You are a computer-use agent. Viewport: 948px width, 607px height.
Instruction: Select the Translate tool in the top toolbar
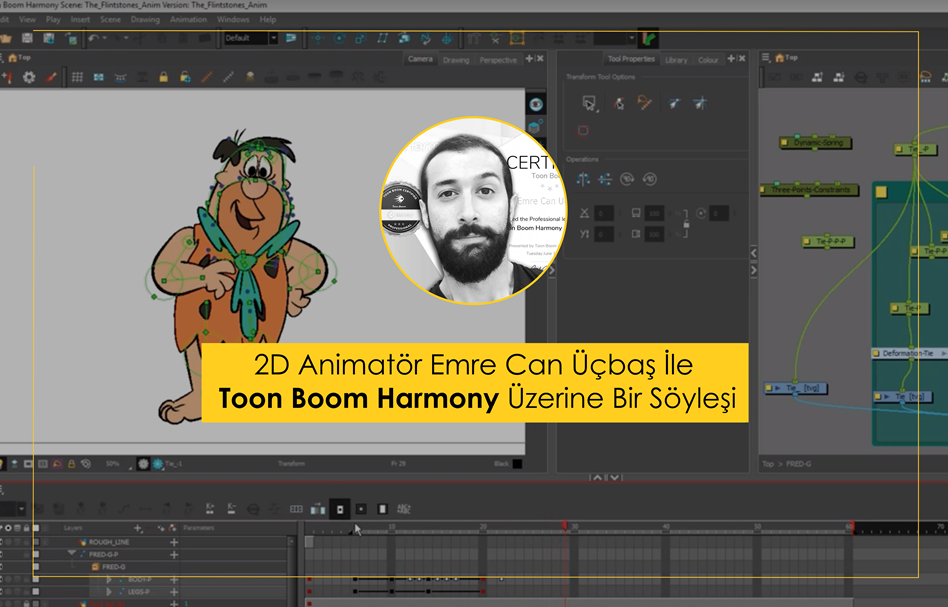[318, 39]
